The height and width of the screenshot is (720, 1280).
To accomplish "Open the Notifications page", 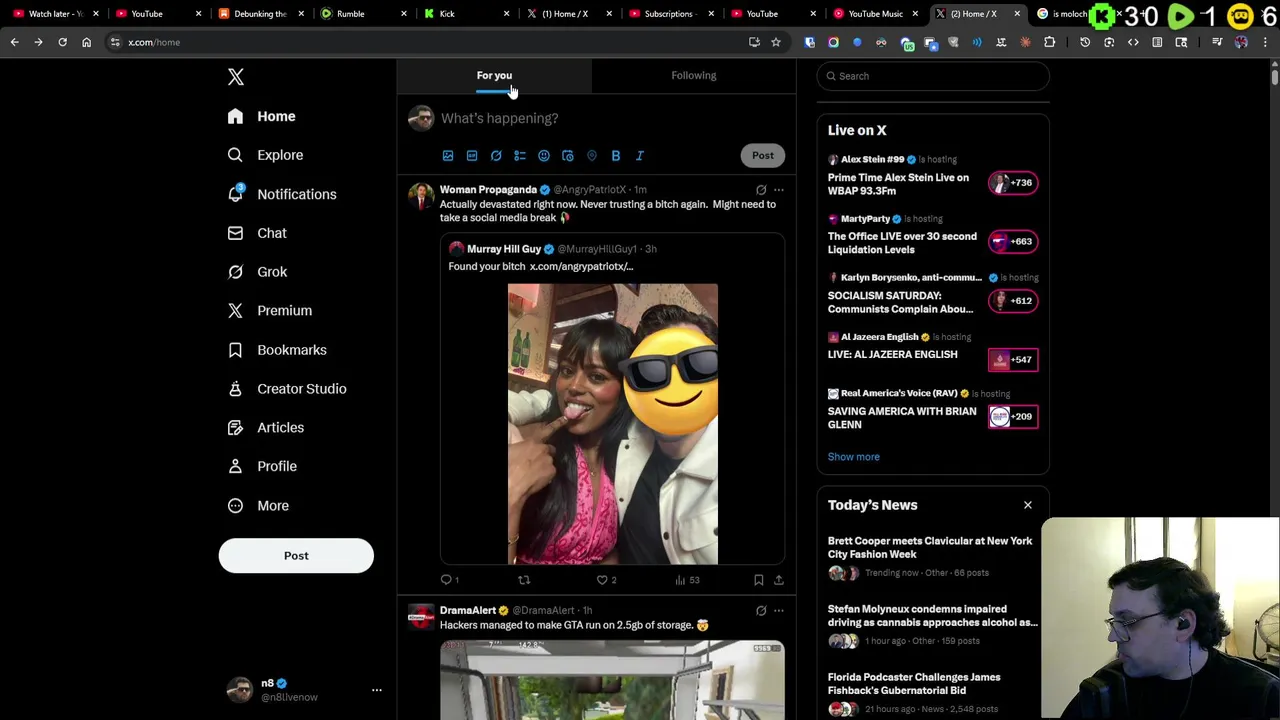I will tap(281, 194).
